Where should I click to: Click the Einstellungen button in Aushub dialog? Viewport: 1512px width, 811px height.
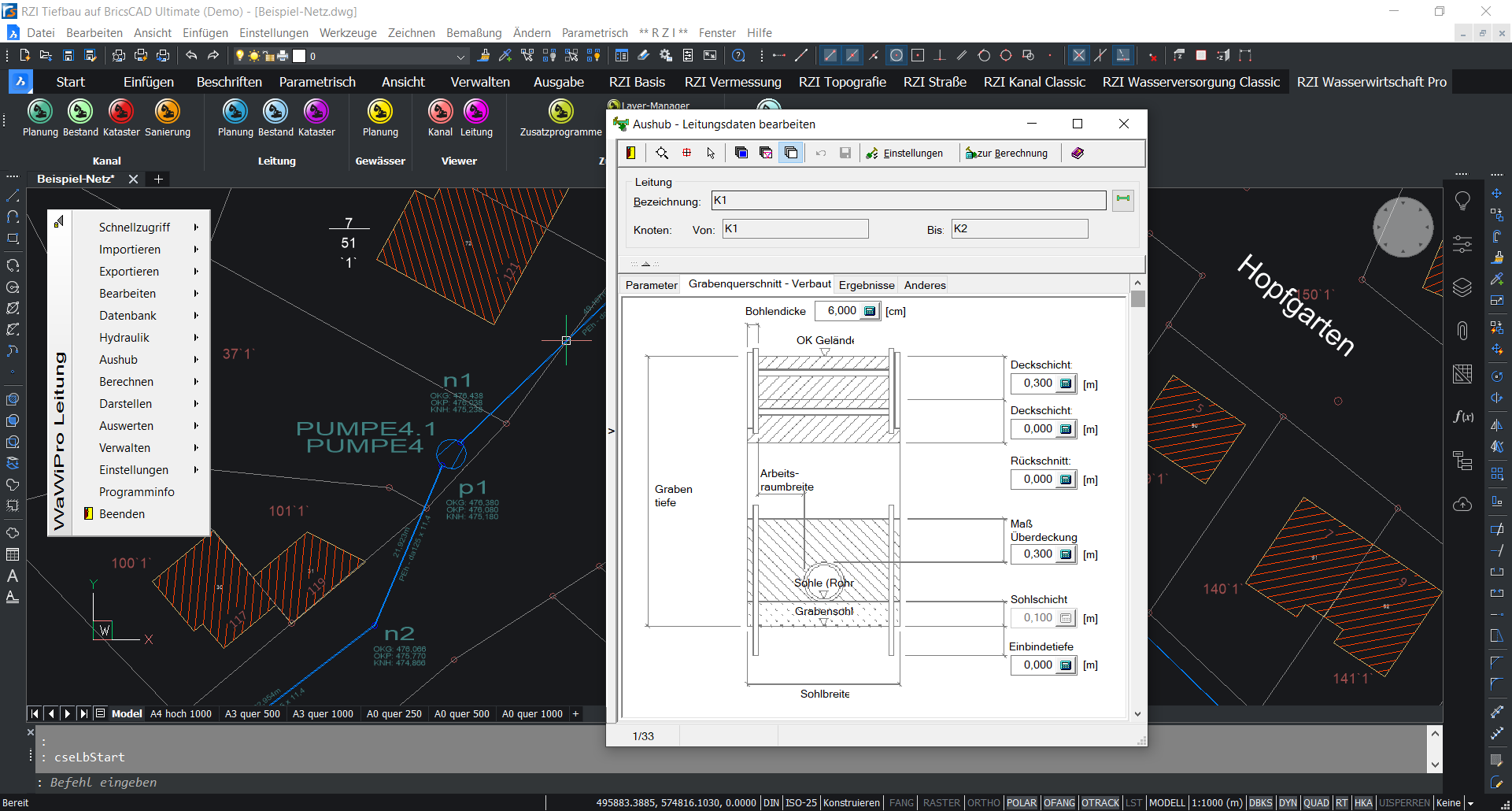(x=904, y=153)
